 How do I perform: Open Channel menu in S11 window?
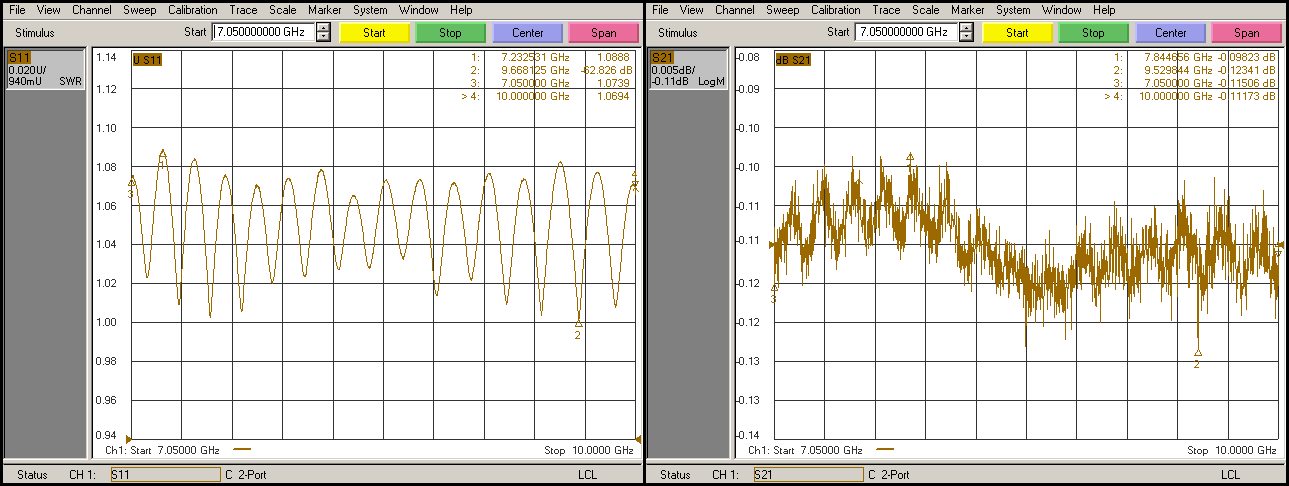(x=91, y=10)
